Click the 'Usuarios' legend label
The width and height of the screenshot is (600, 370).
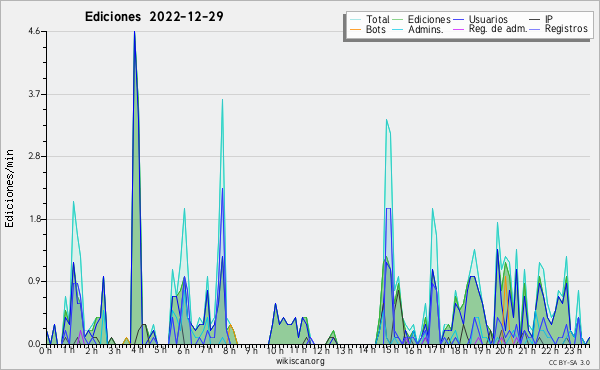(x=488, y=19)
